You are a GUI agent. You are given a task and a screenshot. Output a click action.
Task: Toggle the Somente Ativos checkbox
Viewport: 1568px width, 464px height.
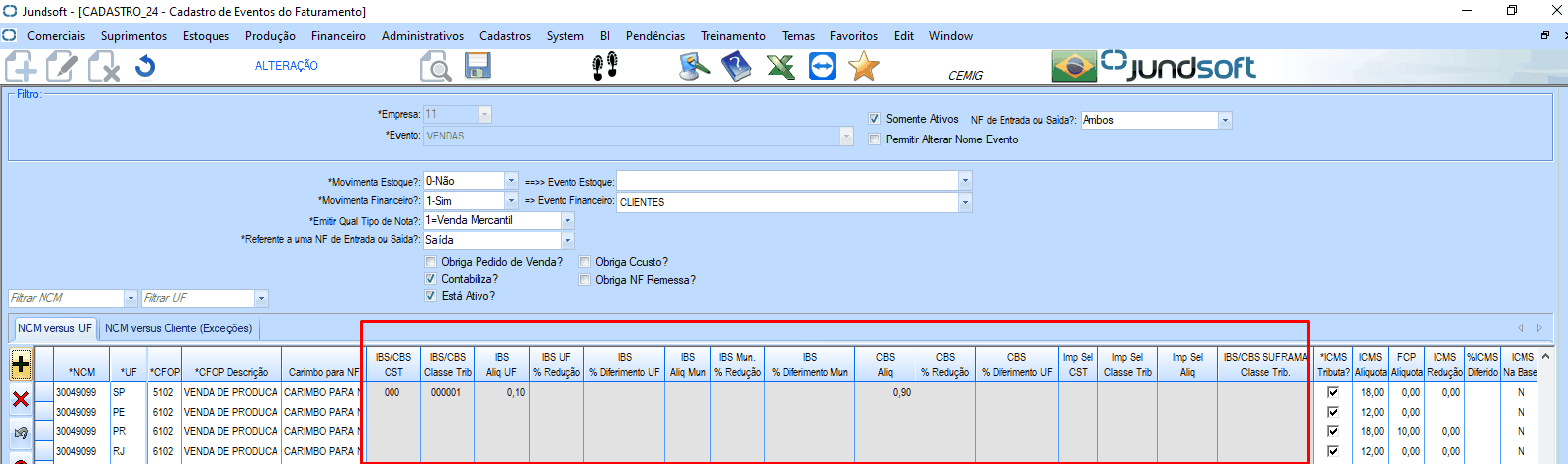pyautogui.click(x=874, y=119)
